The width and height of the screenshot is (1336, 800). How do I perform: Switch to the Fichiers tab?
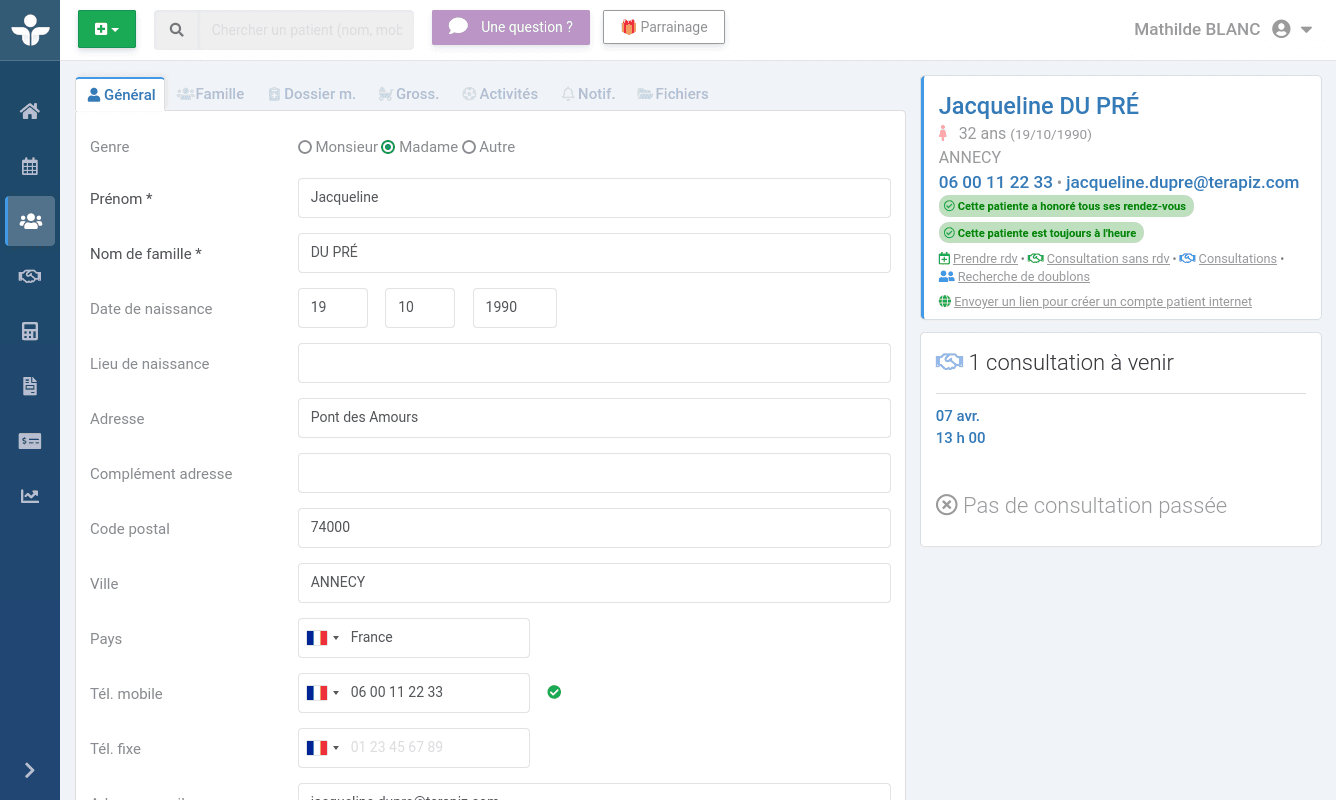pyautogui.click(x=673, y=94)
